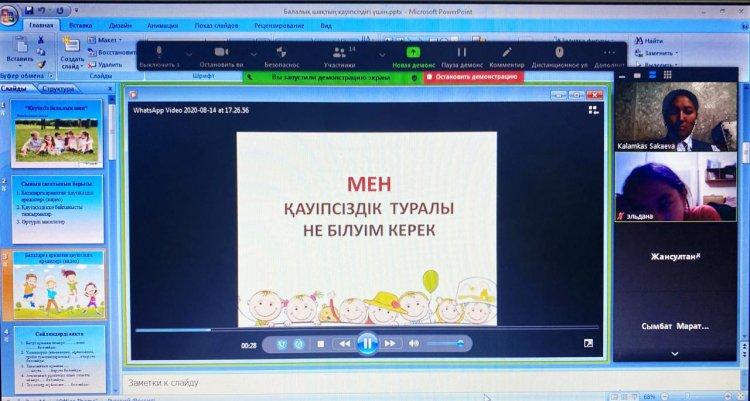Open Zoom security shield options
Viewport: 750px width, 401px height.
tap(287, 52)
